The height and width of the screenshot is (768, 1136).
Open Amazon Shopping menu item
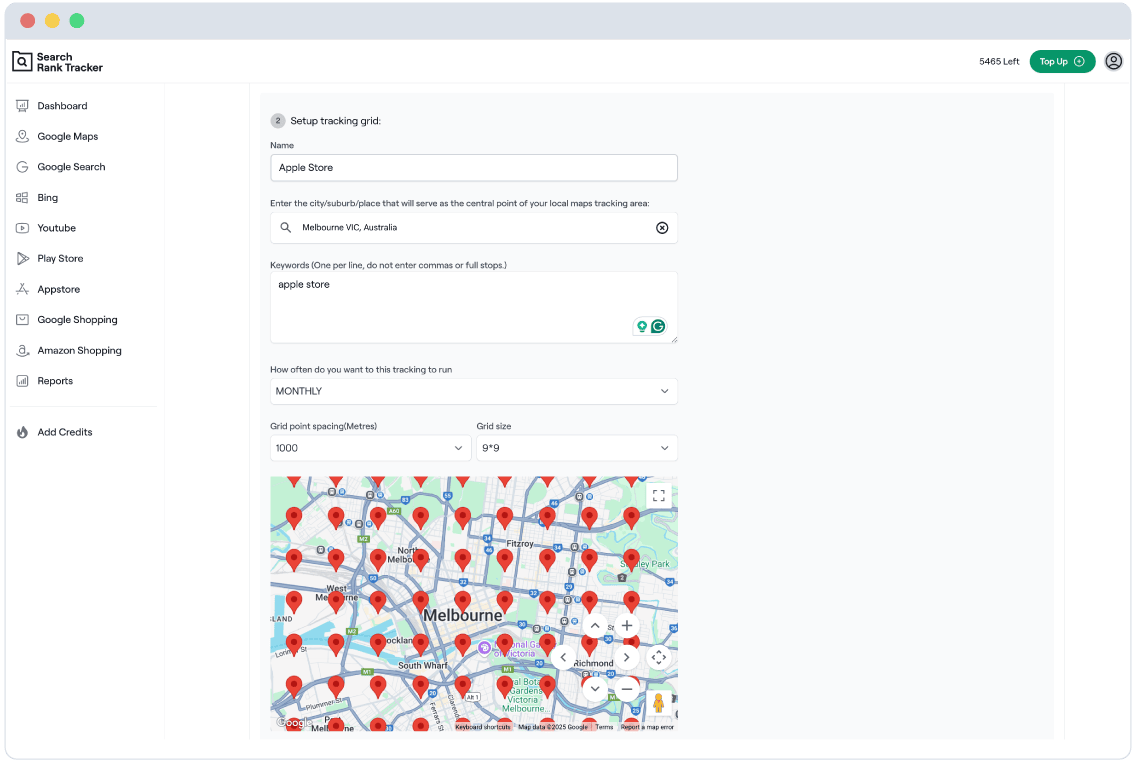[x=80, y=351]
